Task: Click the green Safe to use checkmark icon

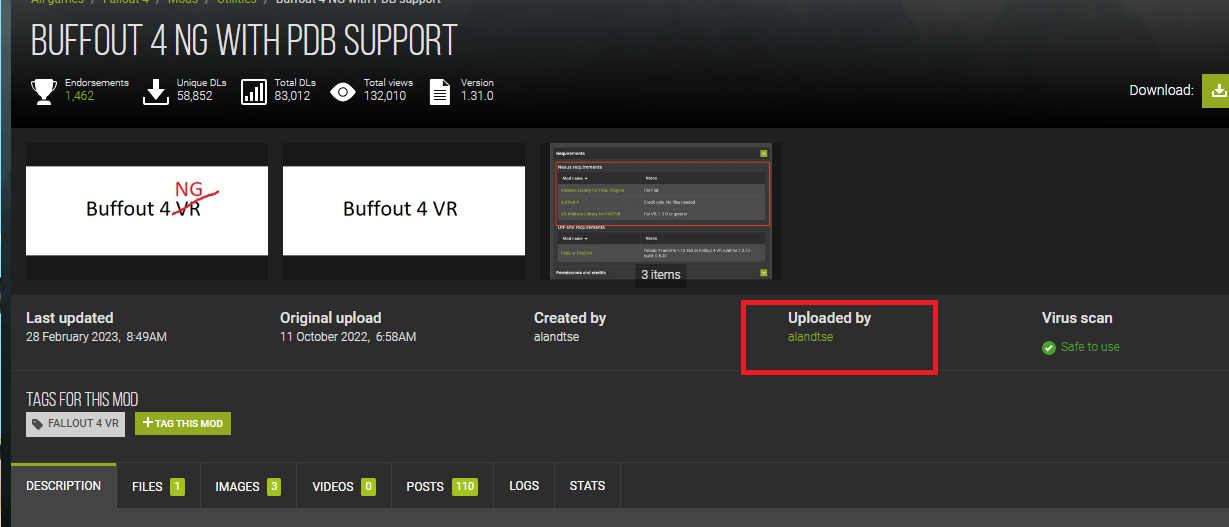Action: click(1049, 348)
